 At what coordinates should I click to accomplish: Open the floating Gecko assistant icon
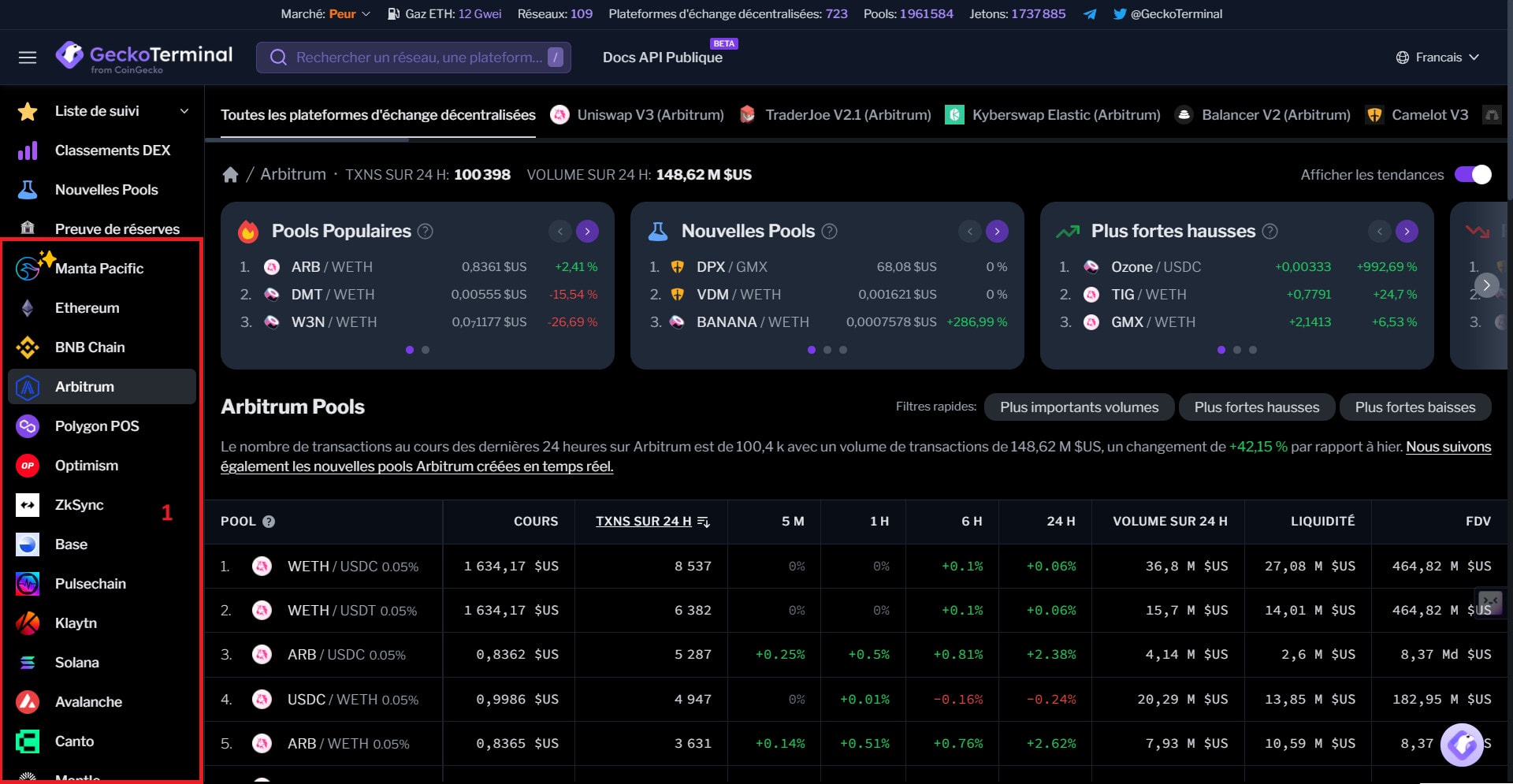(x=1462, y=744)
